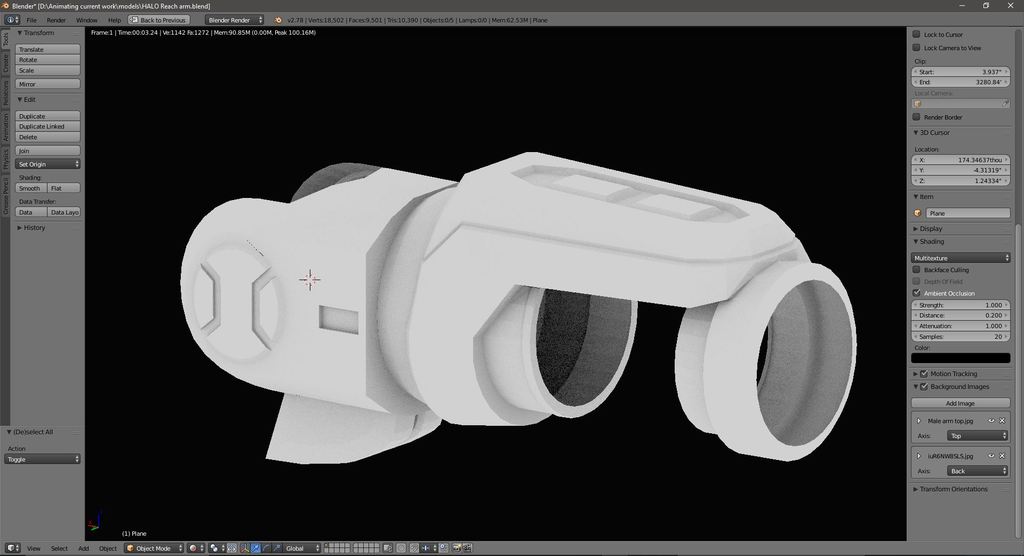Toggle the 3D manipulator widget icon
This screenshot has width=1024, height=556.
[x=243, y=548]
